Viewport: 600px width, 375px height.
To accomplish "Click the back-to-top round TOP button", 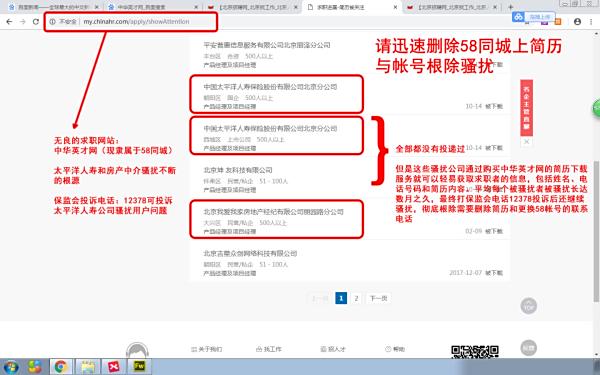I will [x=528, y=306].
